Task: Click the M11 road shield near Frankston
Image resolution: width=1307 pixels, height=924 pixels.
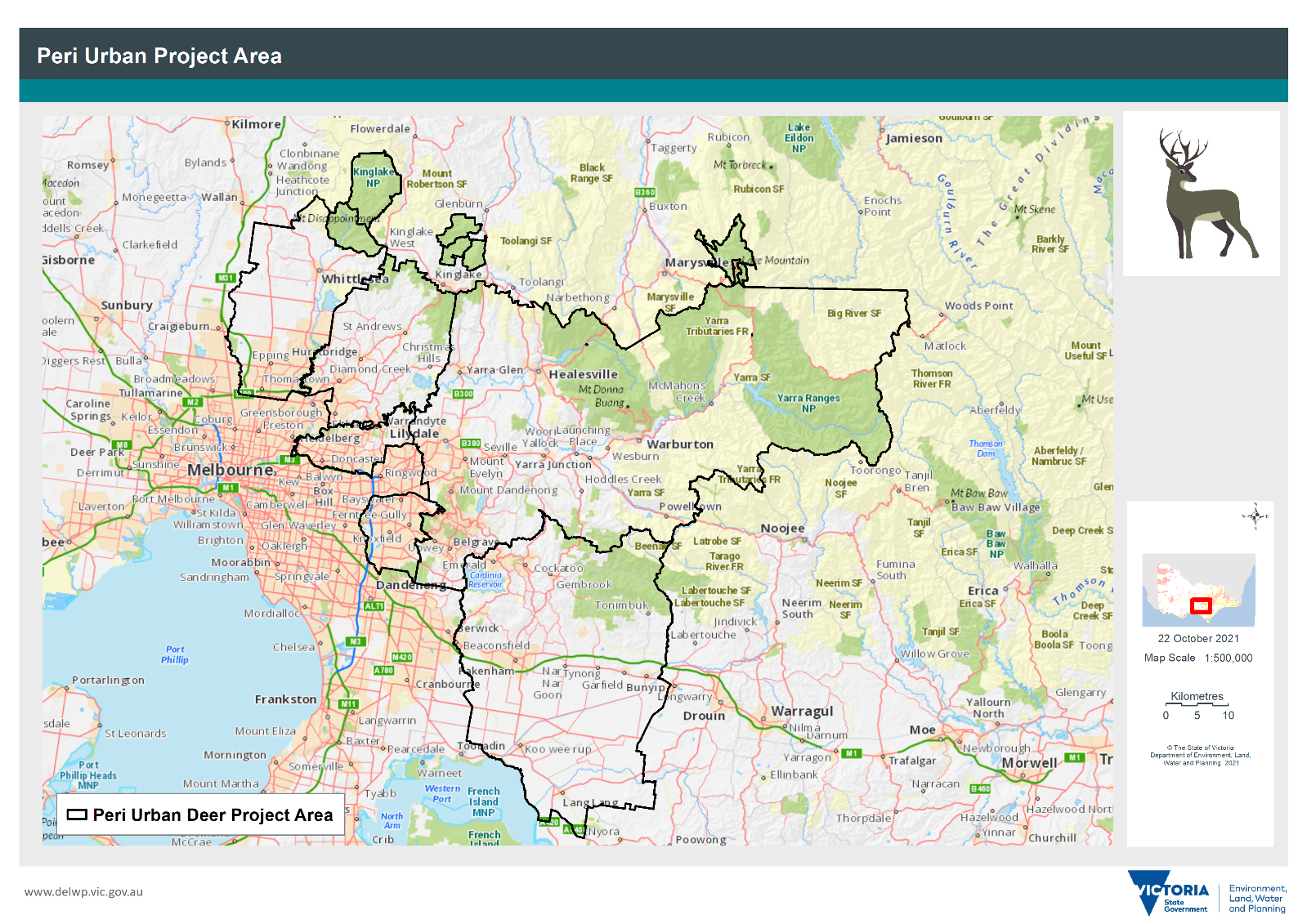Action: [x=348, y=703]
